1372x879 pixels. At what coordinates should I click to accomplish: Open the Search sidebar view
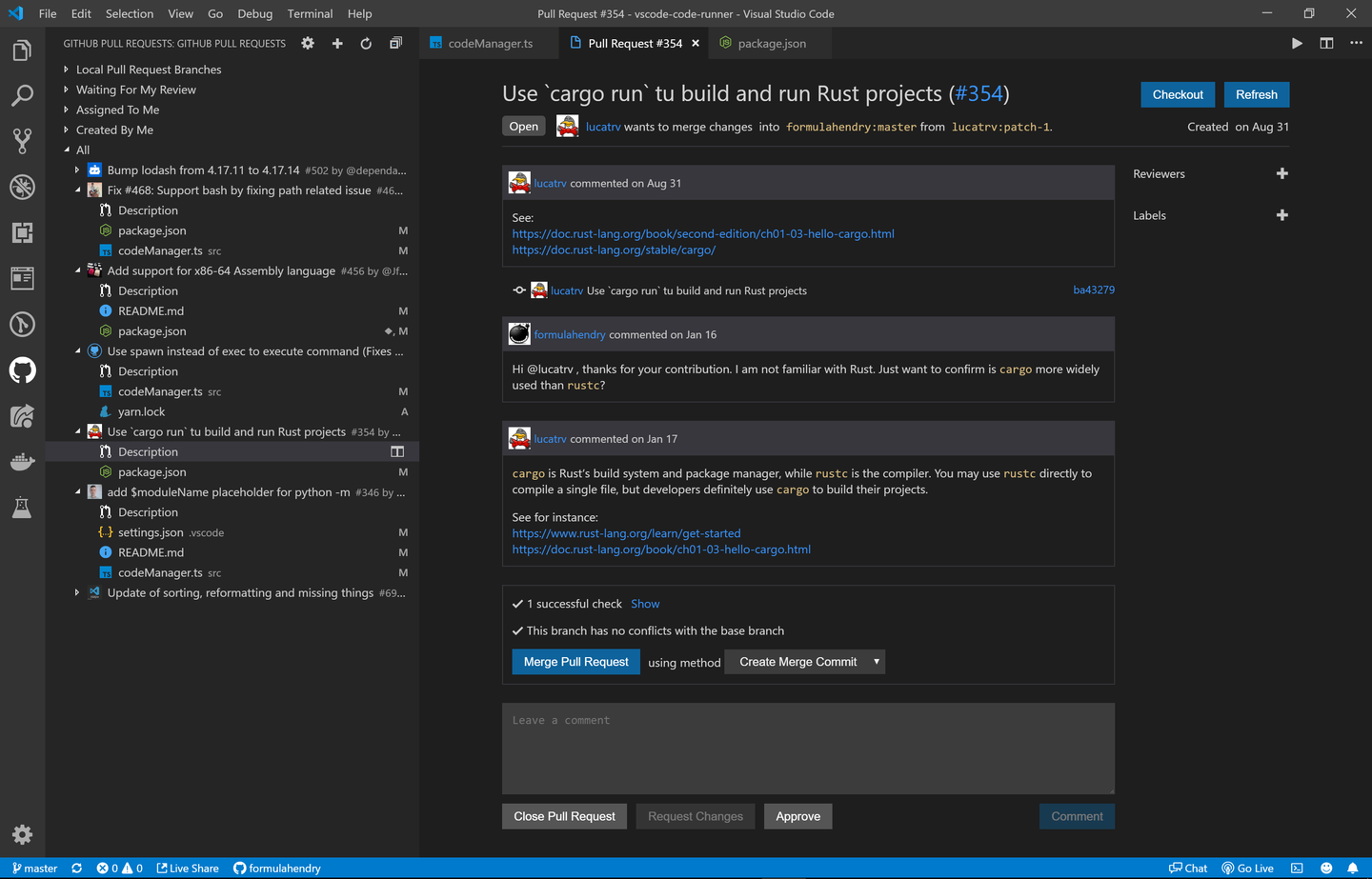(x=22, y=95)
